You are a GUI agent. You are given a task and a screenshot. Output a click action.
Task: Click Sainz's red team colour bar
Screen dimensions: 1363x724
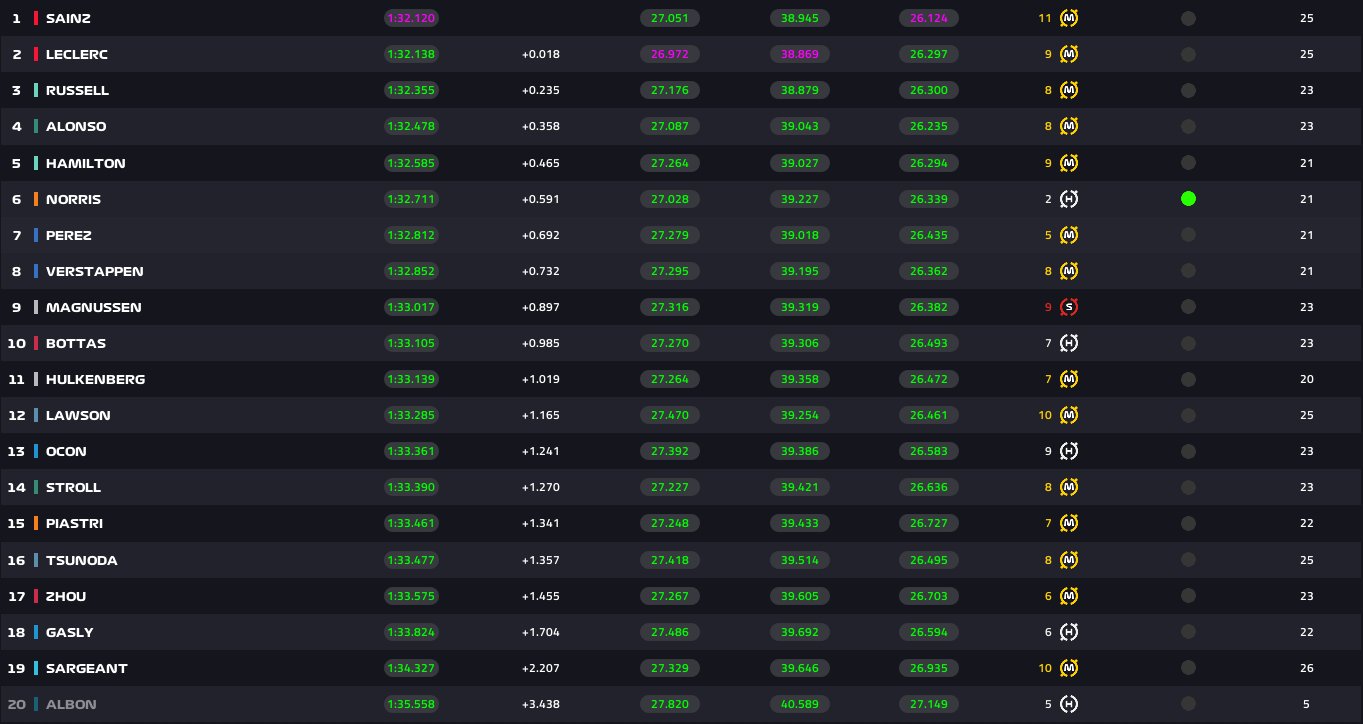[x=36, y=18]
